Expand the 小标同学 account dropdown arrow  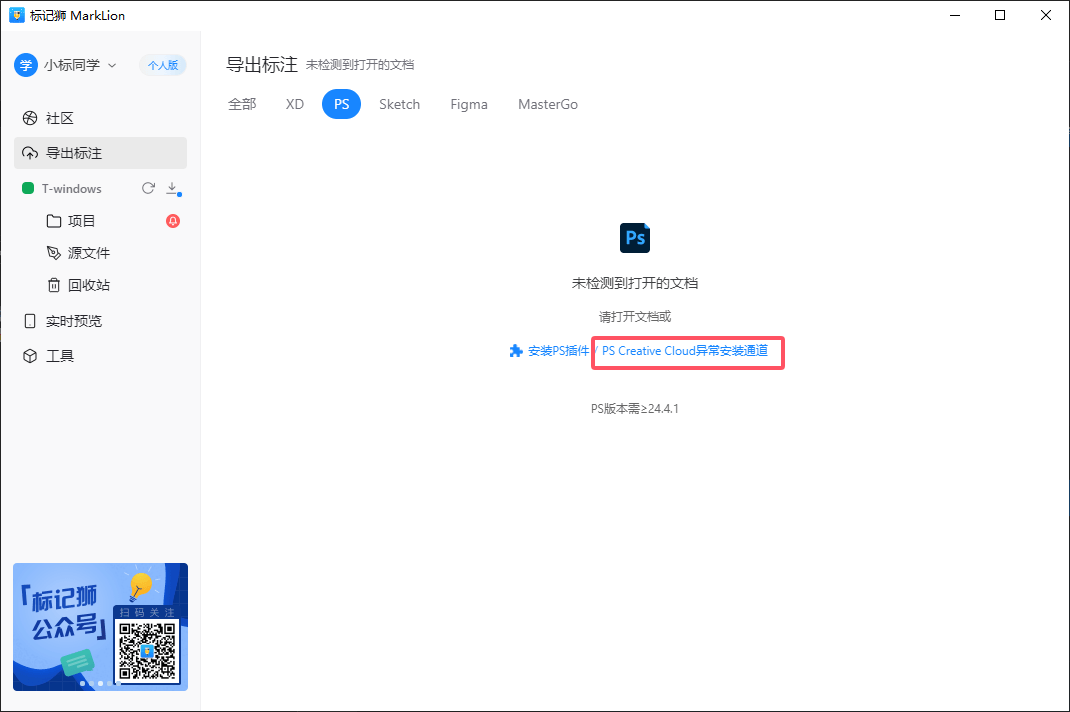(112, 66)
